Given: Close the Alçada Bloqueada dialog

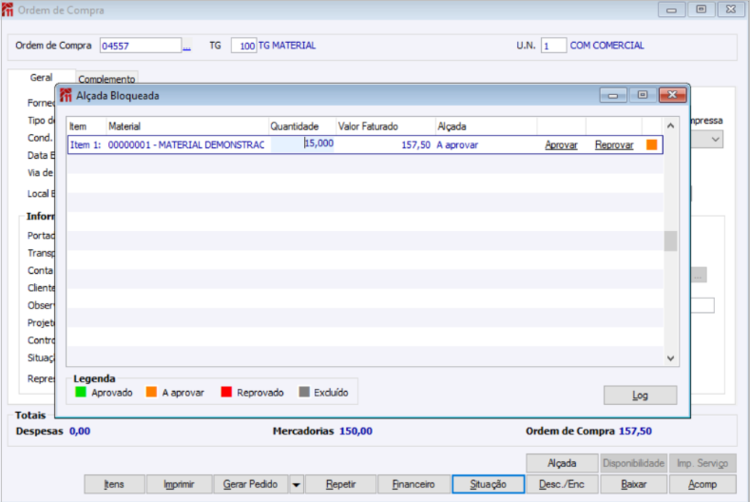Looking at the screenshot, I should pos(673,95).
